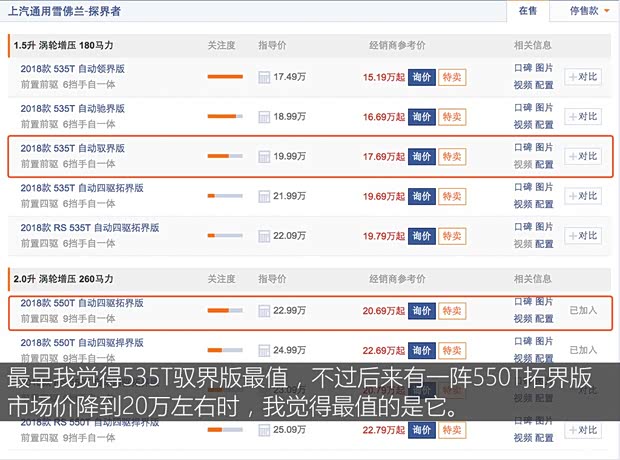
Task: Open calculator icon beside 19.99万 price
Action: [264, 157]
